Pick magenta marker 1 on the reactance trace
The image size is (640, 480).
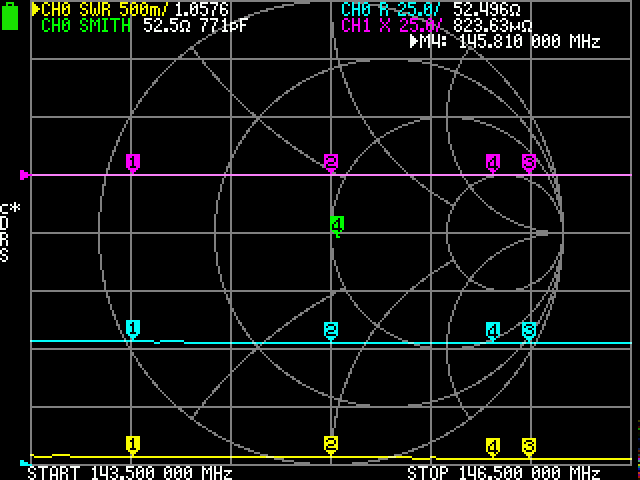132,161
